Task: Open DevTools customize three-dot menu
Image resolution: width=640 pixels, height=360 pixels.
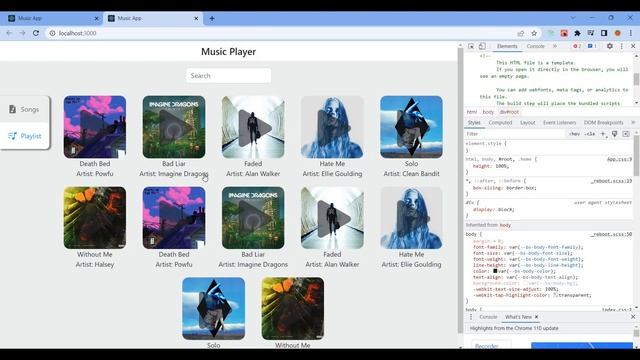Action: (x=622, y=46)
